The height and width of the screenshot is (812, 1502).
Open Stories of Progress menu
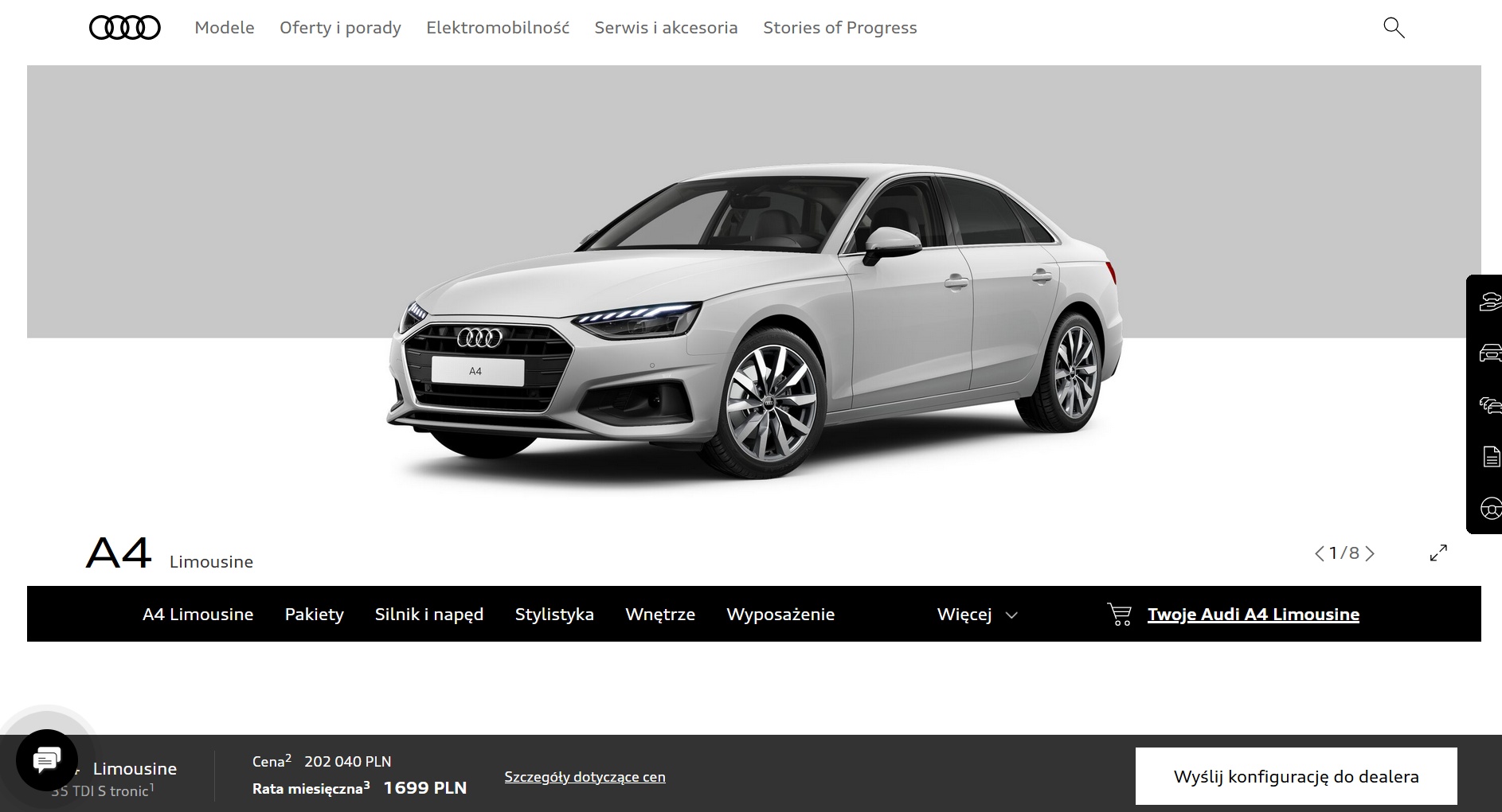839,28
